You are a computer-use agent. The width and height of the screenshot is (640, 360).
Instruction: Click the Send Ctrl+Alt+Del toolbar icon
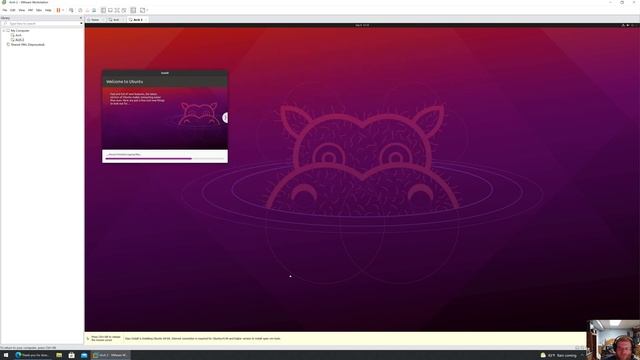point(71,10)
